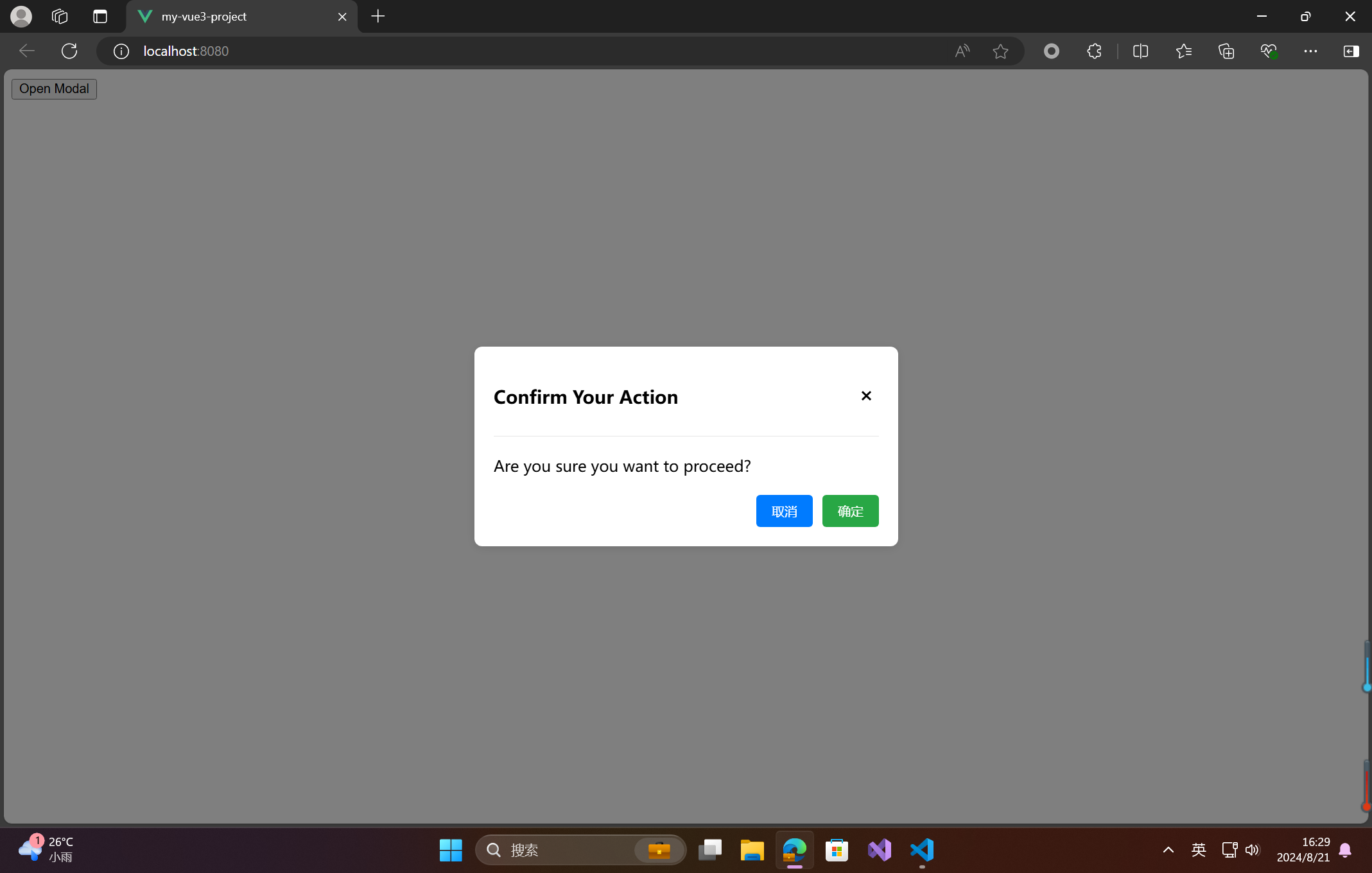1372x873 pixels.
Task: Close the modal with X icon
Action: click(x=866, y=396)
